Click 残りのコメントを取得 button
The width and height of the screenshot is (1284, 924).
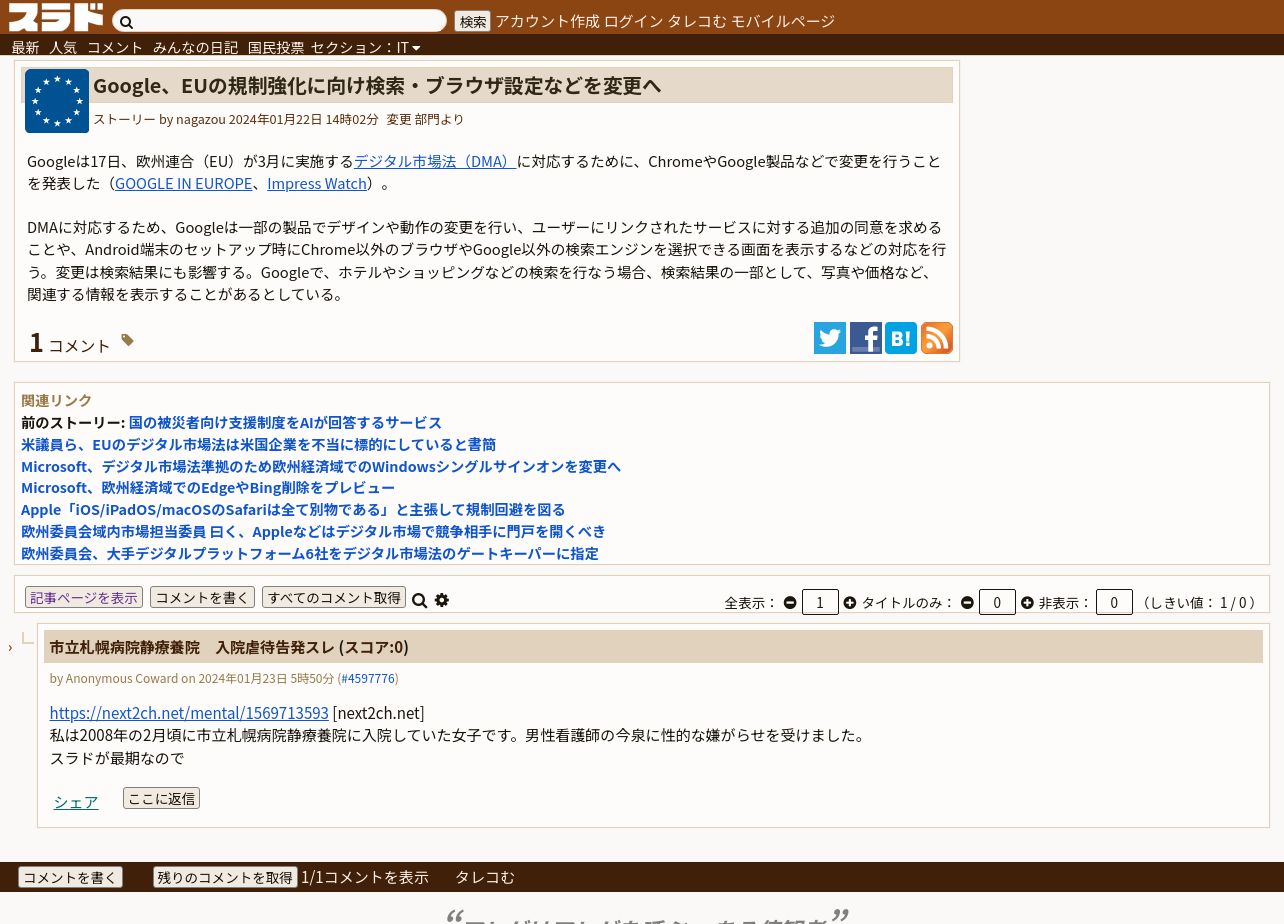[225, 877]
